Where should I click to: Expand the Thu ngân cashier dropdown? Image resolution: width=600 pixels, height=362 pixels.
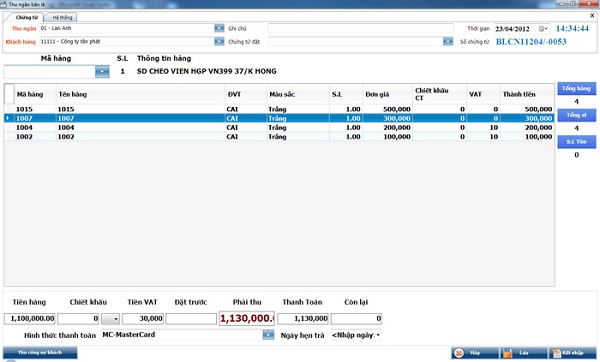click(219, 28)
